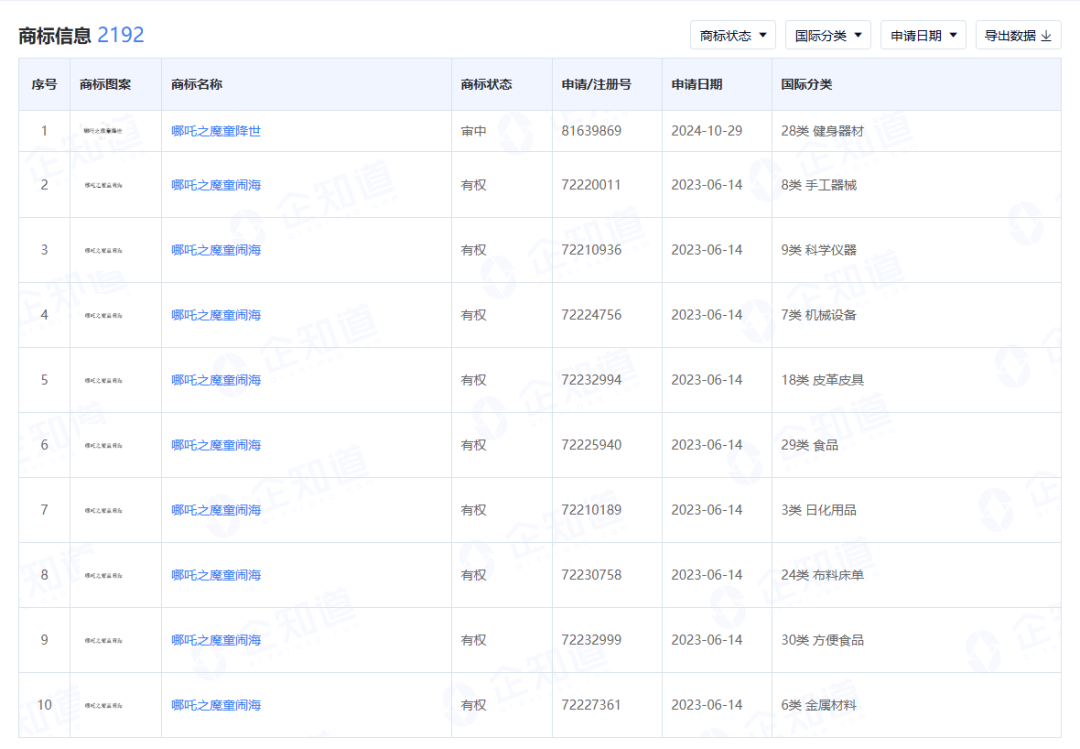The height and width of the screenshot is (749, 1080).
Task: Click the trademark image thumbnail in row 7
Action: [103, 510]
